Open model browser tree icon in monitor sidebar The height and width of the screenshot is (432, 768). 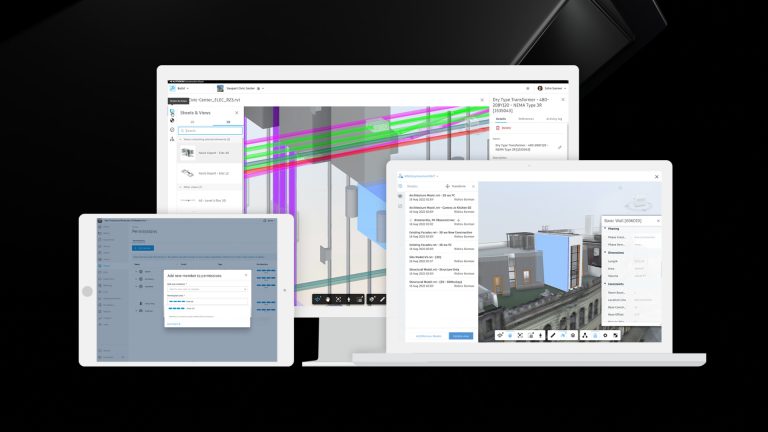pos(172,139)
